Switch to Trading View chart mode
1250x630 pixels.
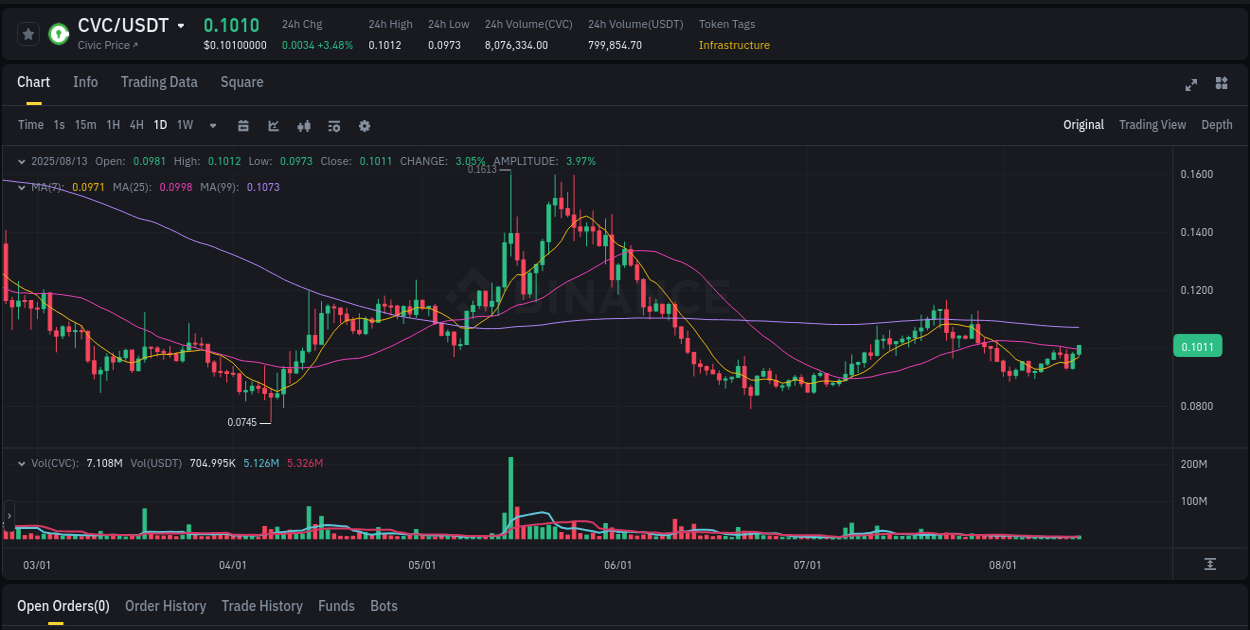[x=1152, y=124]
